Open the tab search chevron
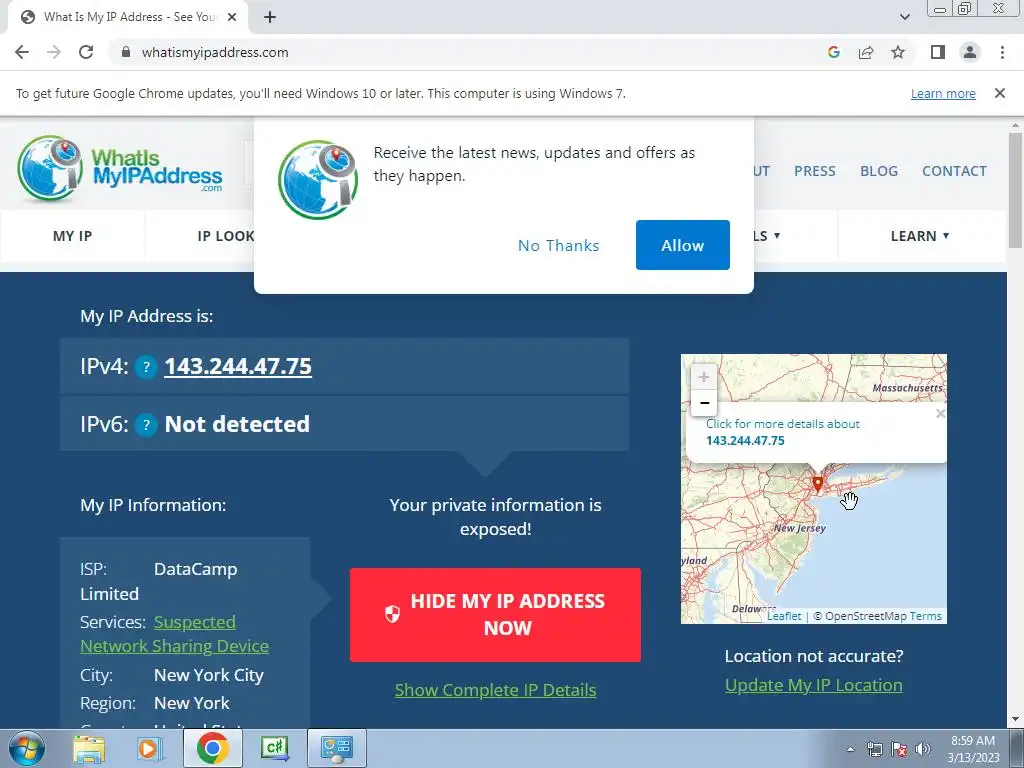 [904, 17]
